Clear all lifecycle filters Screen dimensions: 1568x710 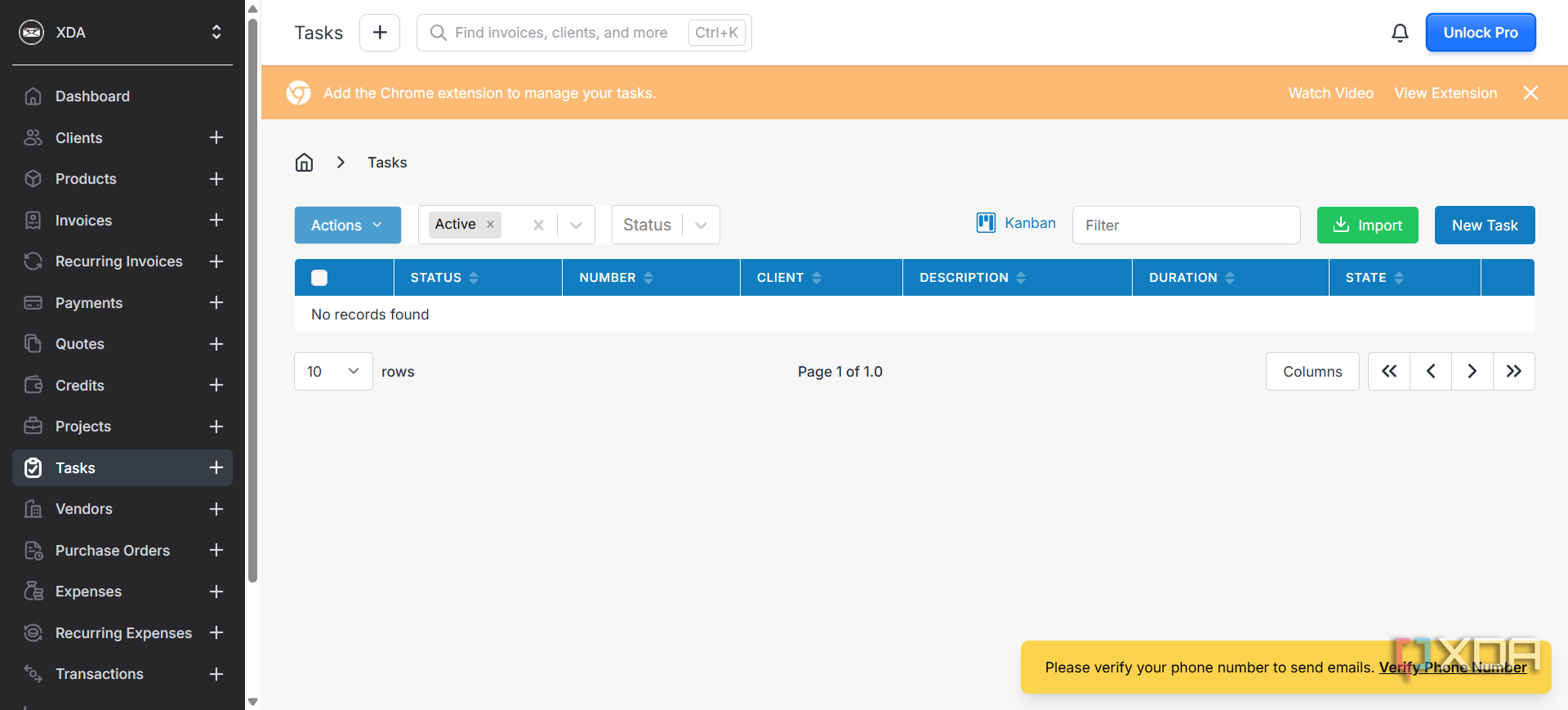pyautogui.click(x=538, y=226)
